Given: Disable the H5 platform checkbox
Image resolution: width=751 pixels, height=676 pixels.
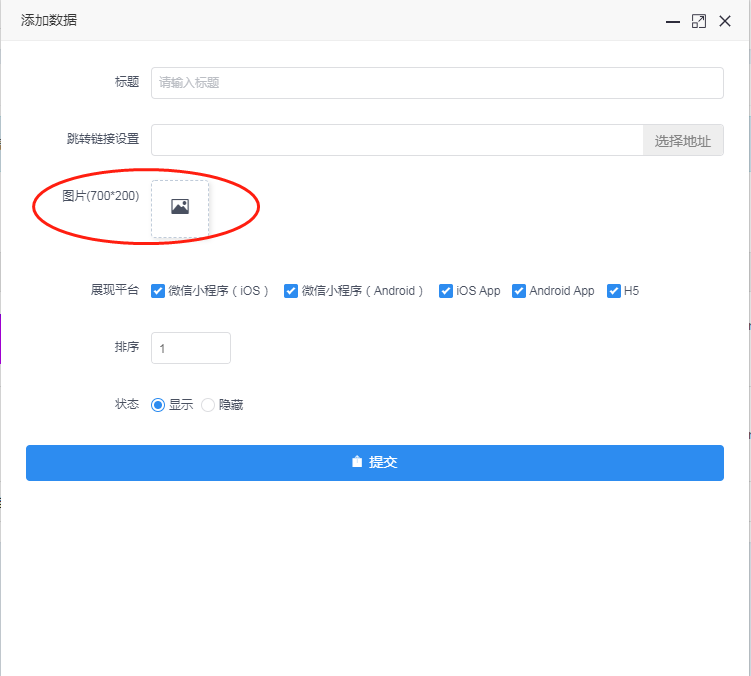Looking at the screenshot, I should tap(614, 291).
